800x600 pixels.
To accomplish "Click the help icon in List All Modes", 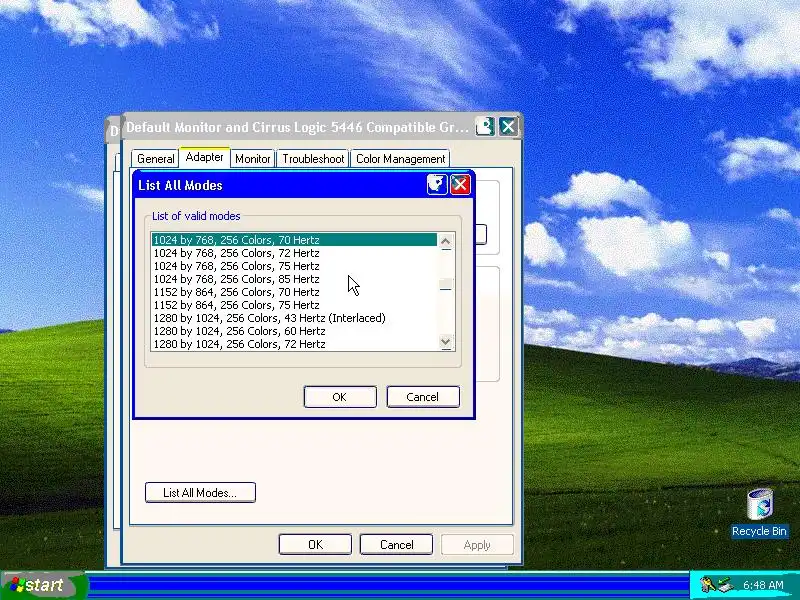I will click(x=437, y=184).
